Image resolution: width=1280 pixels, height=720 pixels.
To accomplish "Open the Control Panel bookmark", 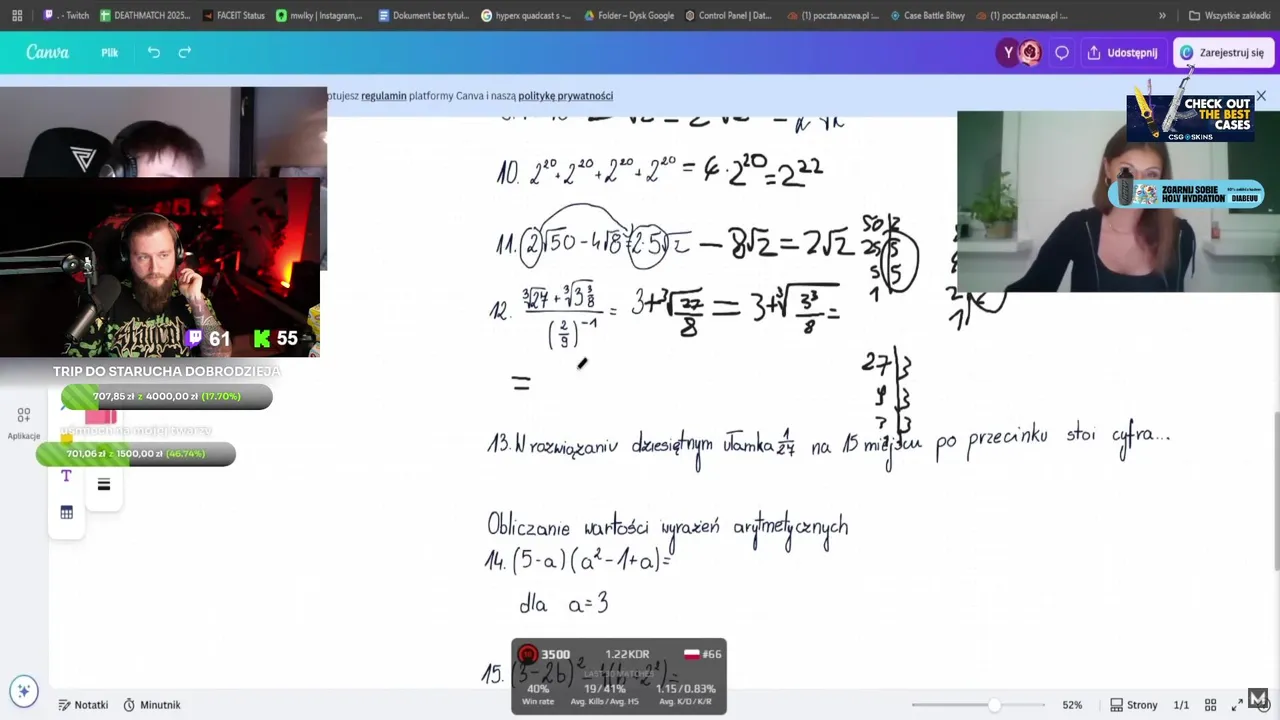I will click(x=728, y=16).
